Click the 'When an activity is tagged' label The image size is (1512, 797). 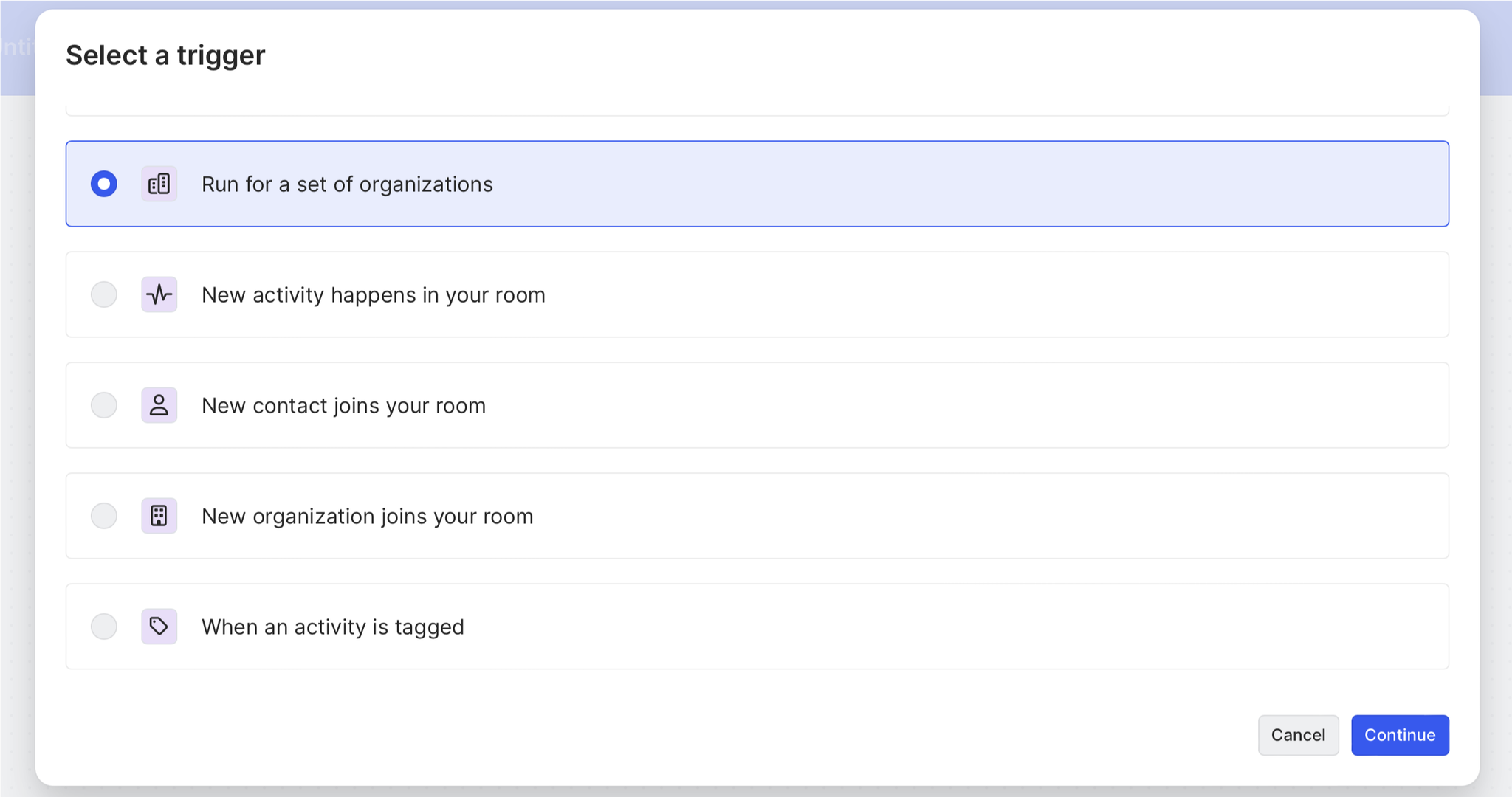tap(332, 627)
